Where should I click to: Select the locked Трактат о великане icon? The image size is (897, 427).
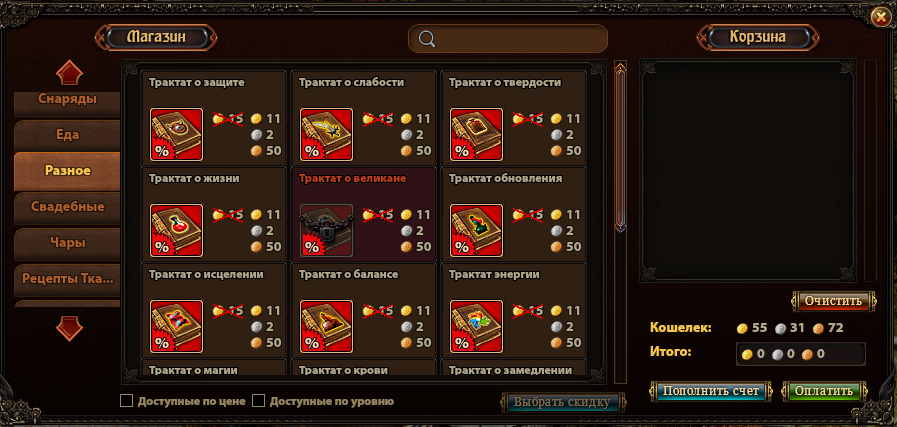pyautogui.click(x=326, y=230)
